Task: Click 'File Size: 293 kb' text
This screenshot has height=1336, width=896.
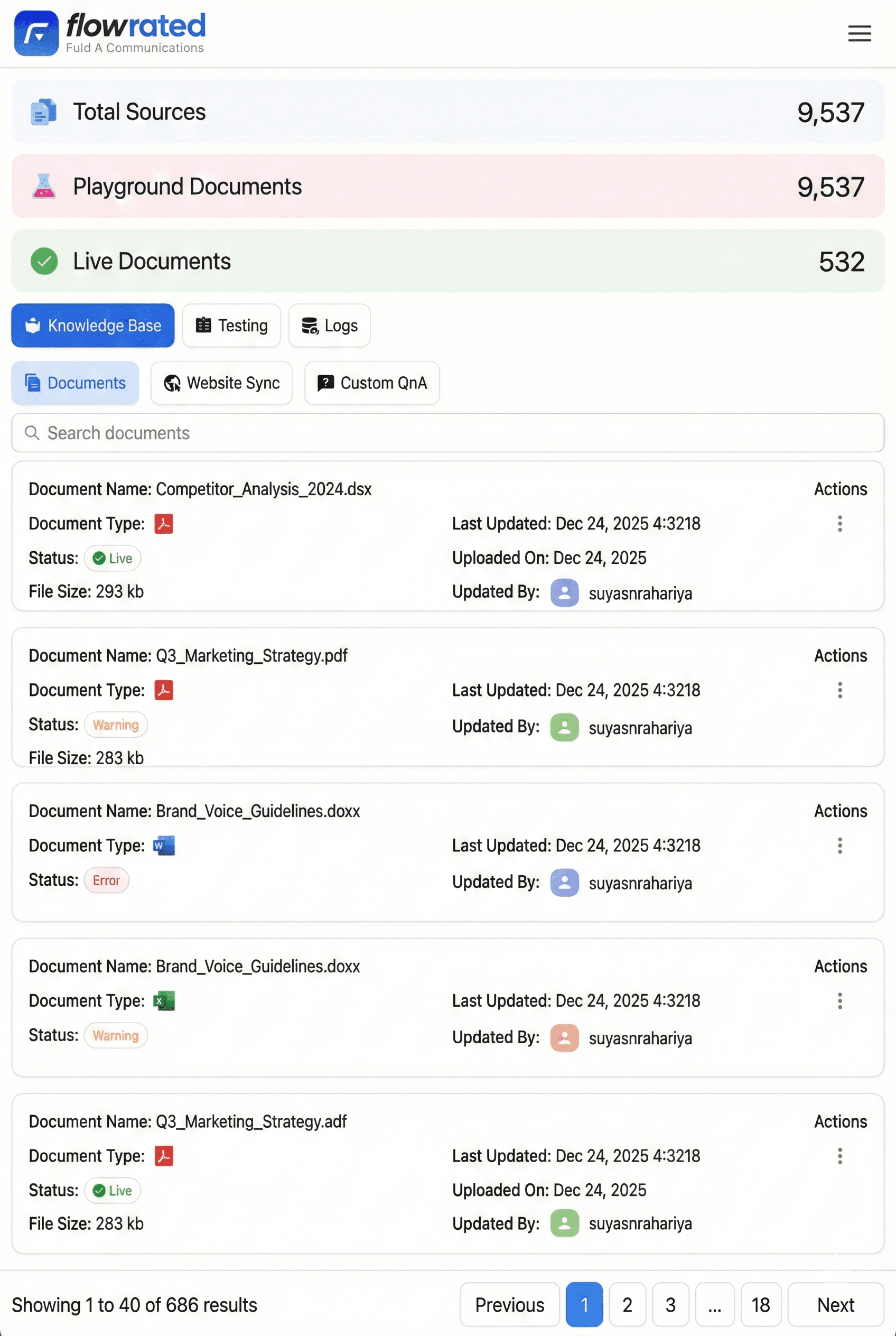Action: [x=86, y=591]
